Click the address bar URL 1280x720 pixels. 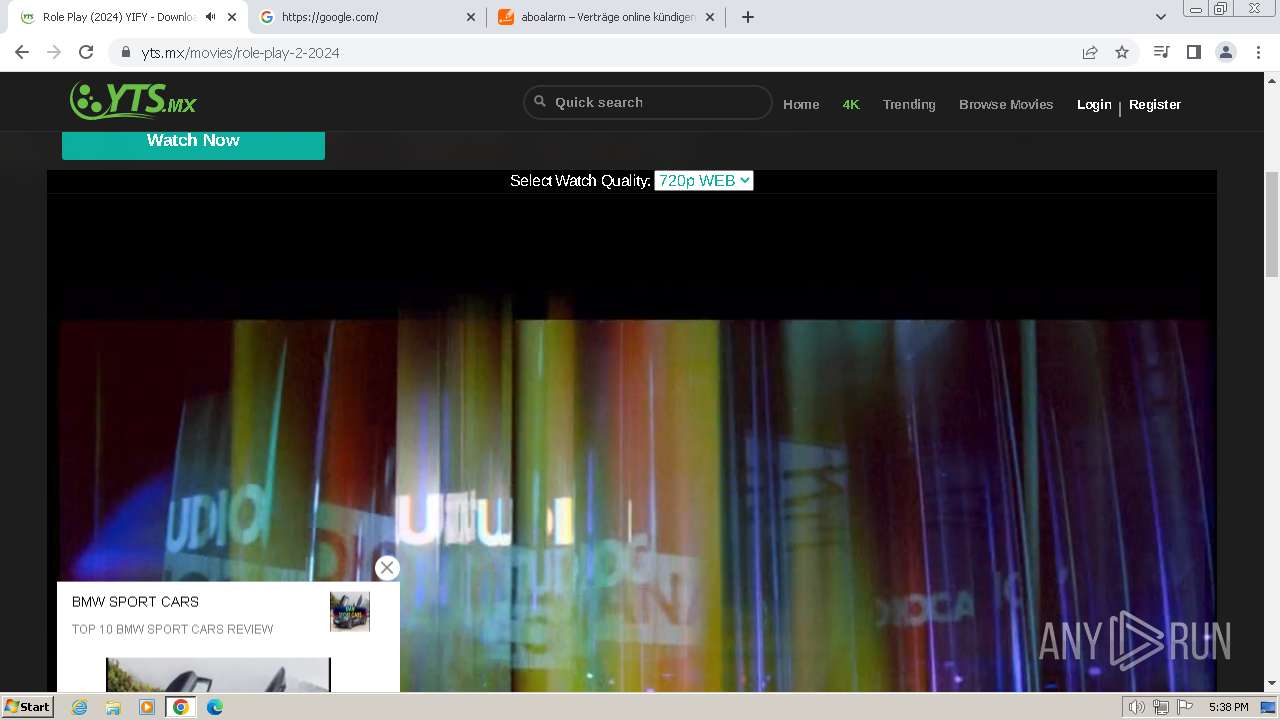[240, 53]
